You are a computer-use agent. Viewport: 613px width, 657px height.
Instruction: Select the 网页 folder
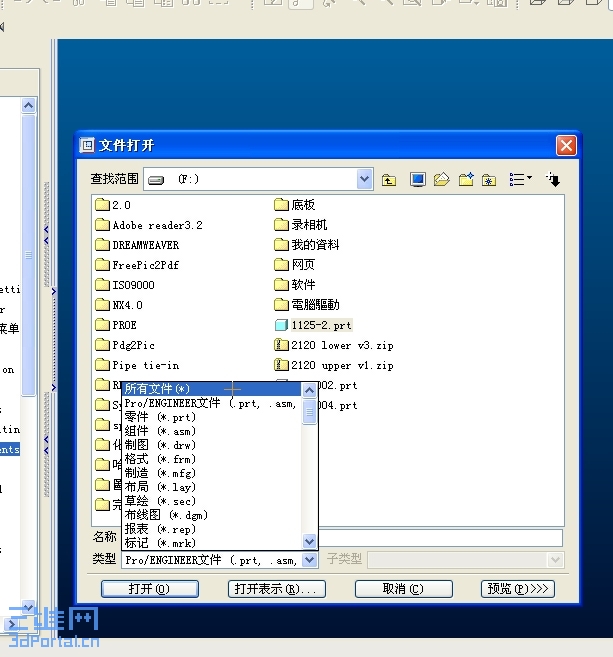[x=295, y=265]
